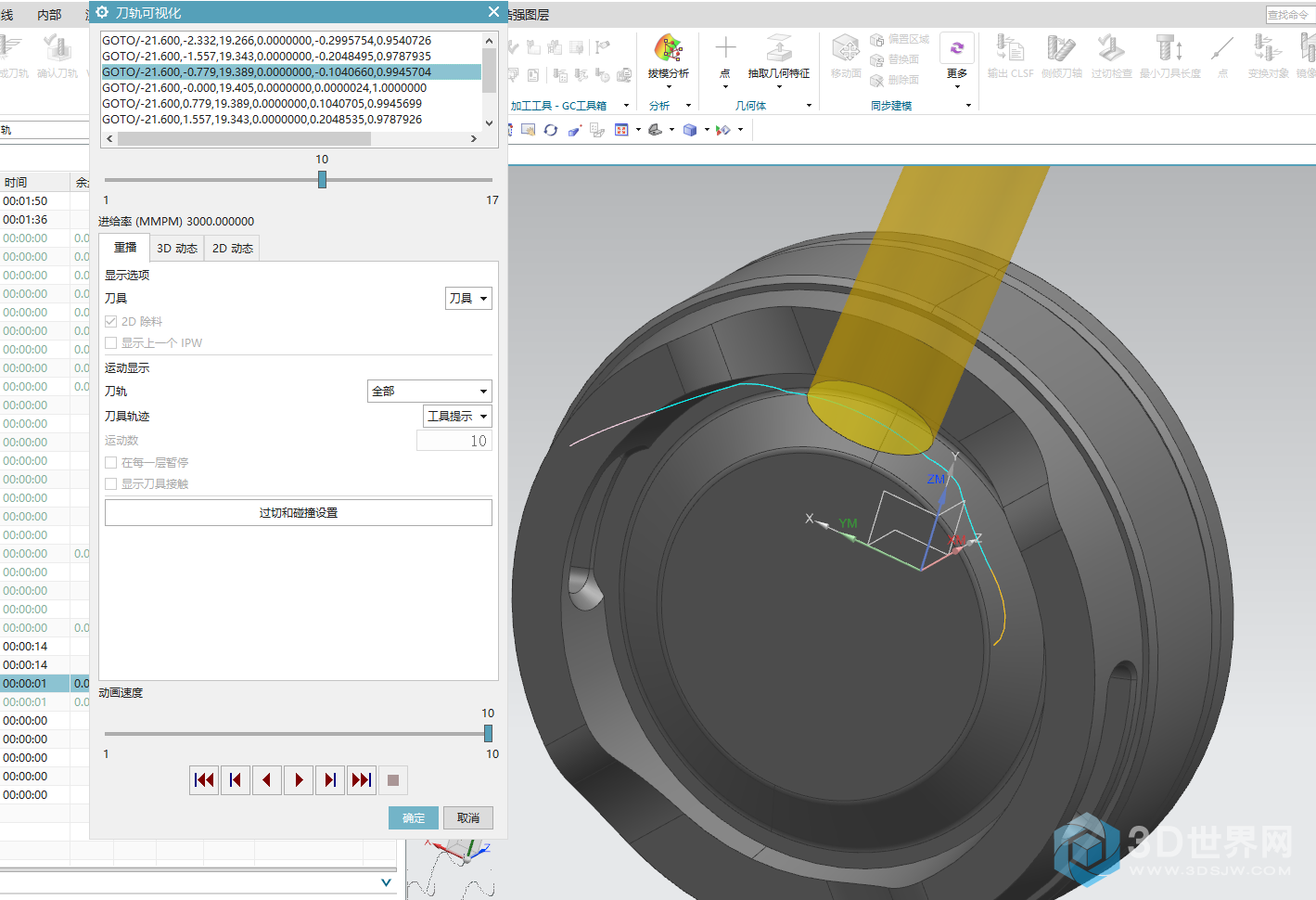The width and height of the screenshot is (1316, 900).
Task: Click the paint/edit display icon in view toolbar
Action: [x=574, y=130]
